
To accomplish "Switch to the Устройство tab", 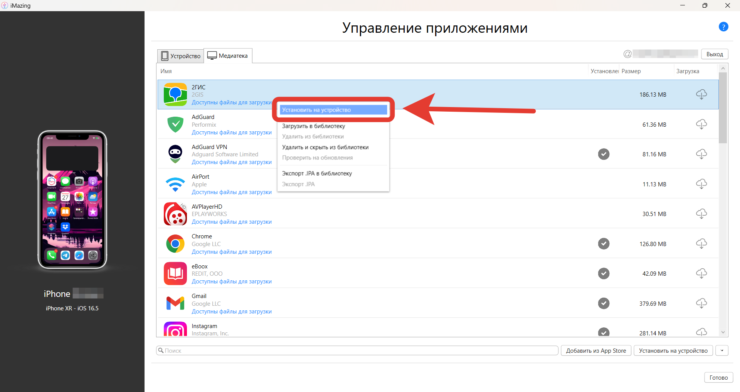I will 180,56.
